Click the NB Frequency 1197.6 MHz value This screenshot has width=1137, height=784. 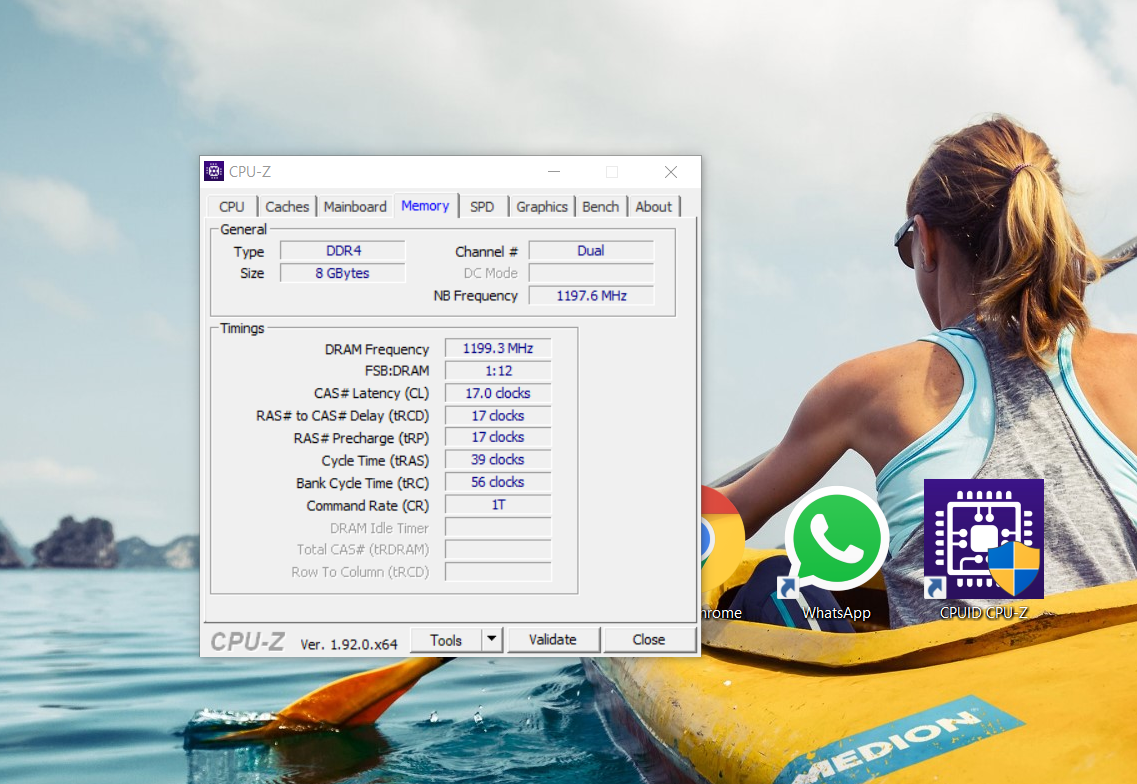point(591,296)
